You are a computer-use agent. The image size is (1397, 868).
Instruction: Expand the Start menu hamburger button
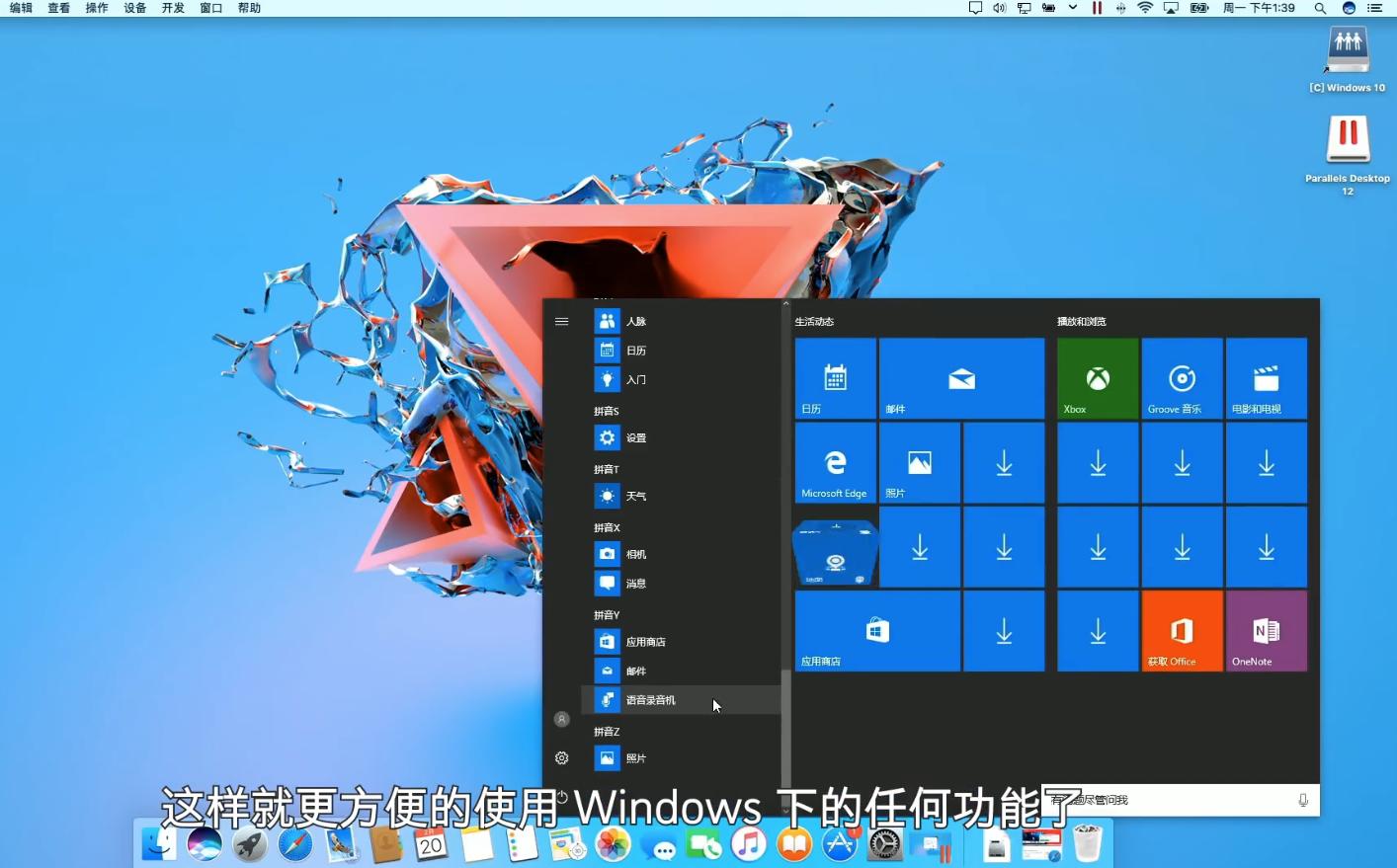tap(561, 320)
